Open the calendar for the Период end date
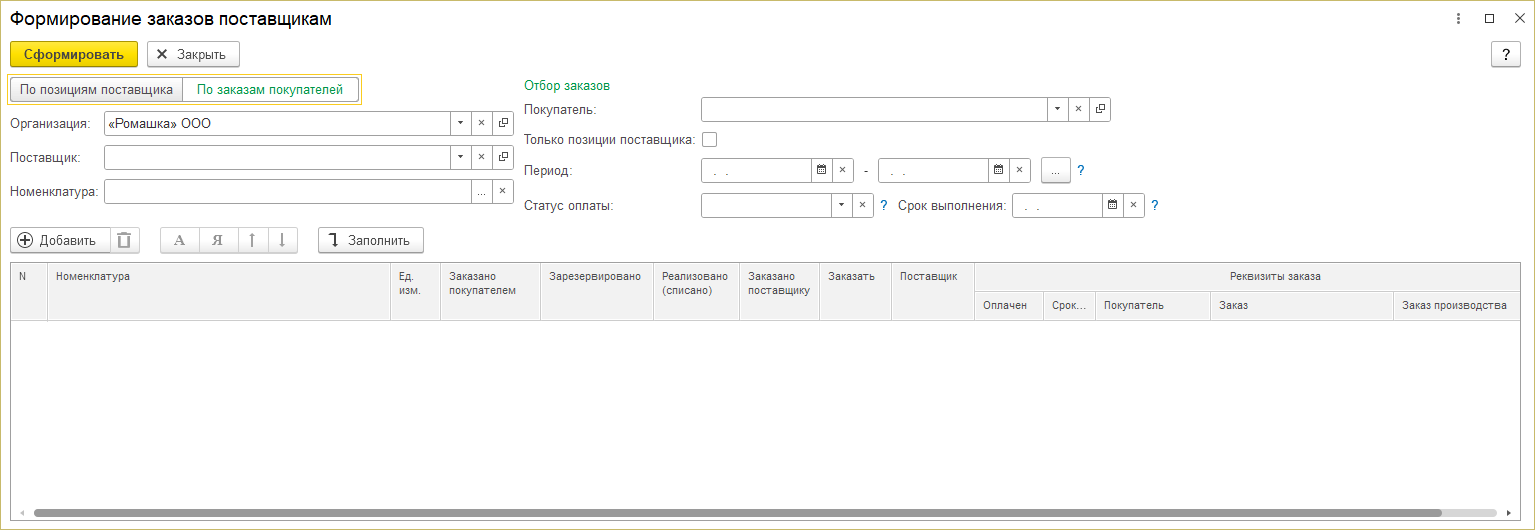Image resolution: width=1535 pixels, height=530 pixels. (x=999, y=170)
